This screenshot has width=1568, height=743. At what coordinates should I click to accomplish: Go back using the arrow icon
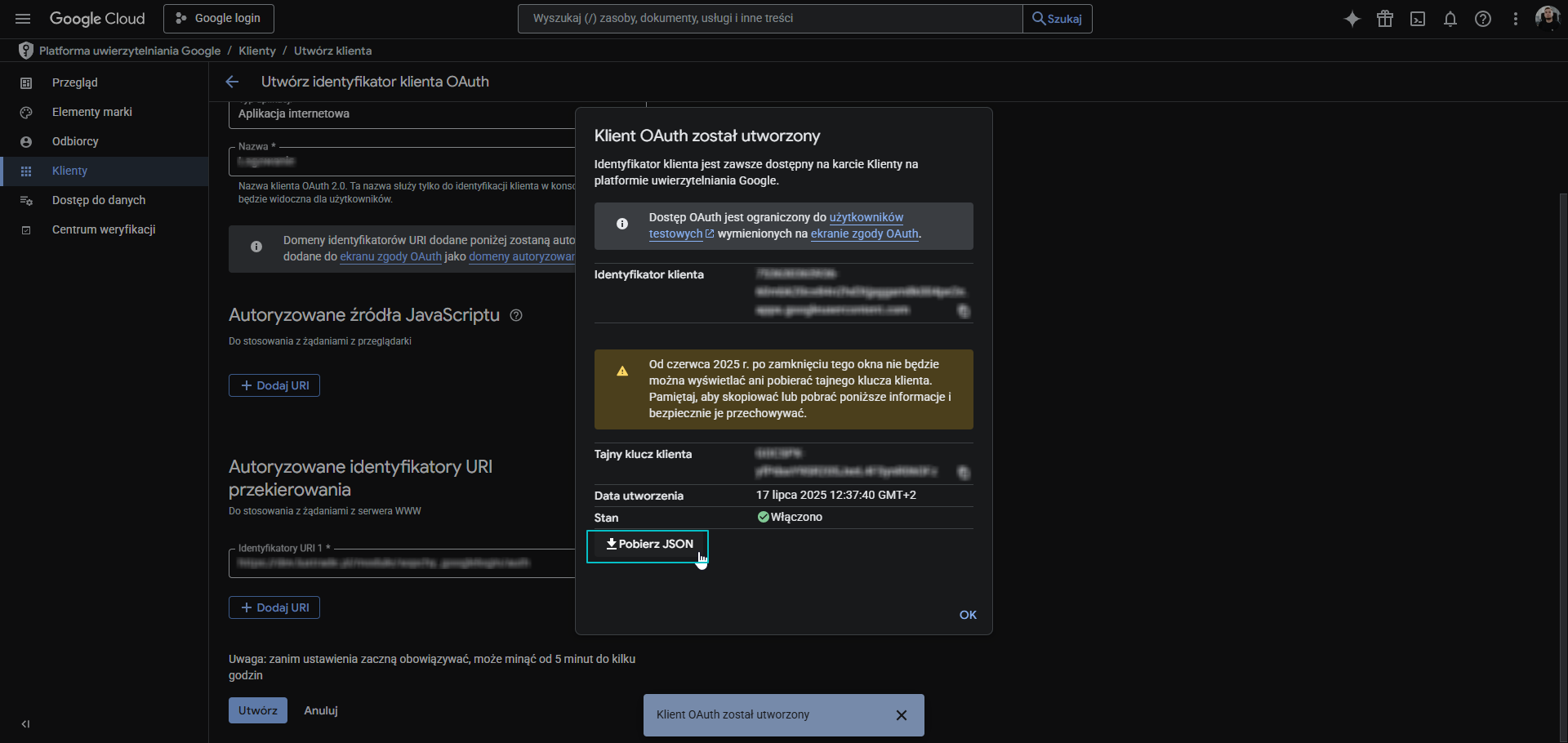point(232,82)
